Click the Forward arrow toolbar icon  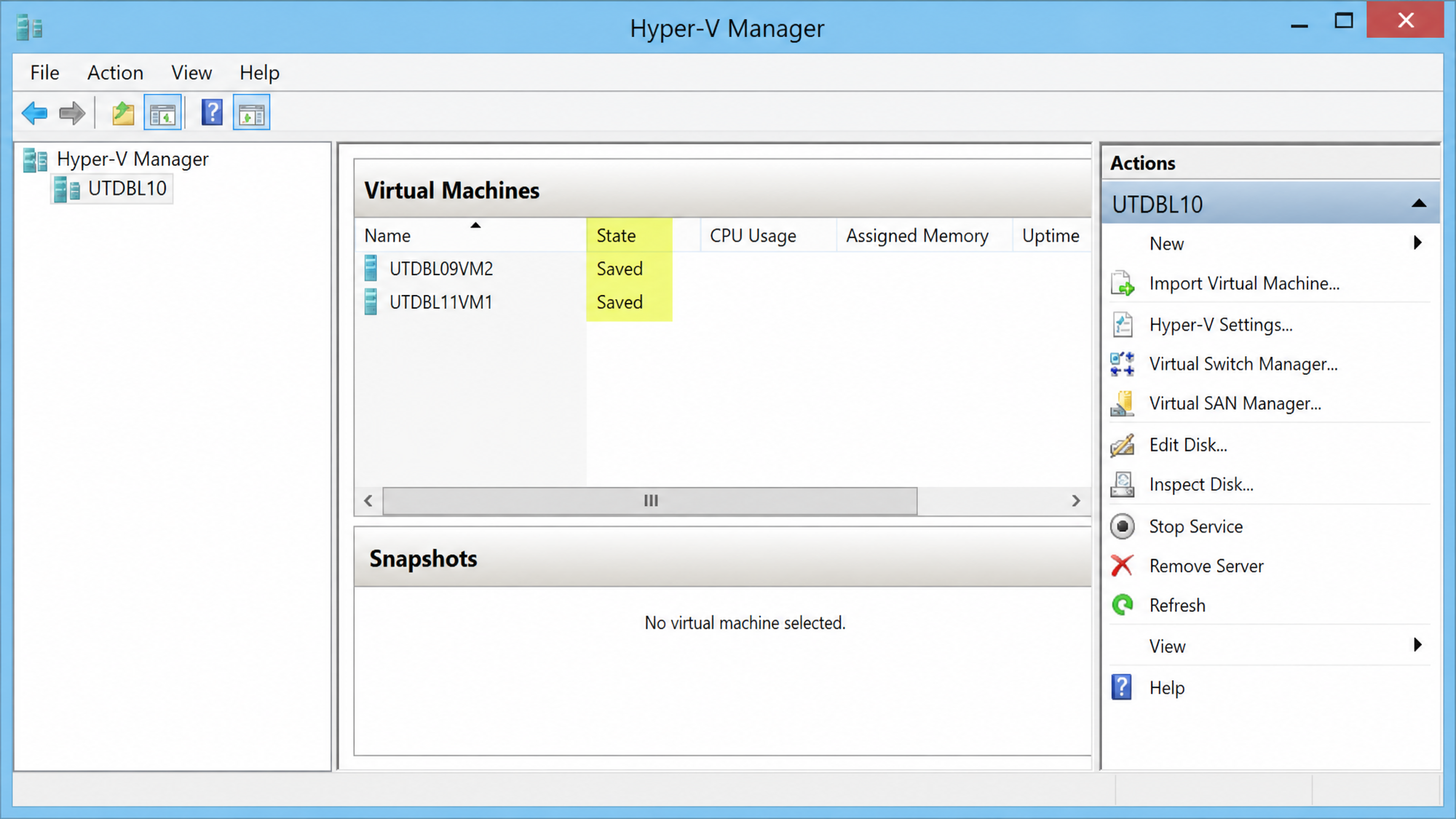[72, 114]
